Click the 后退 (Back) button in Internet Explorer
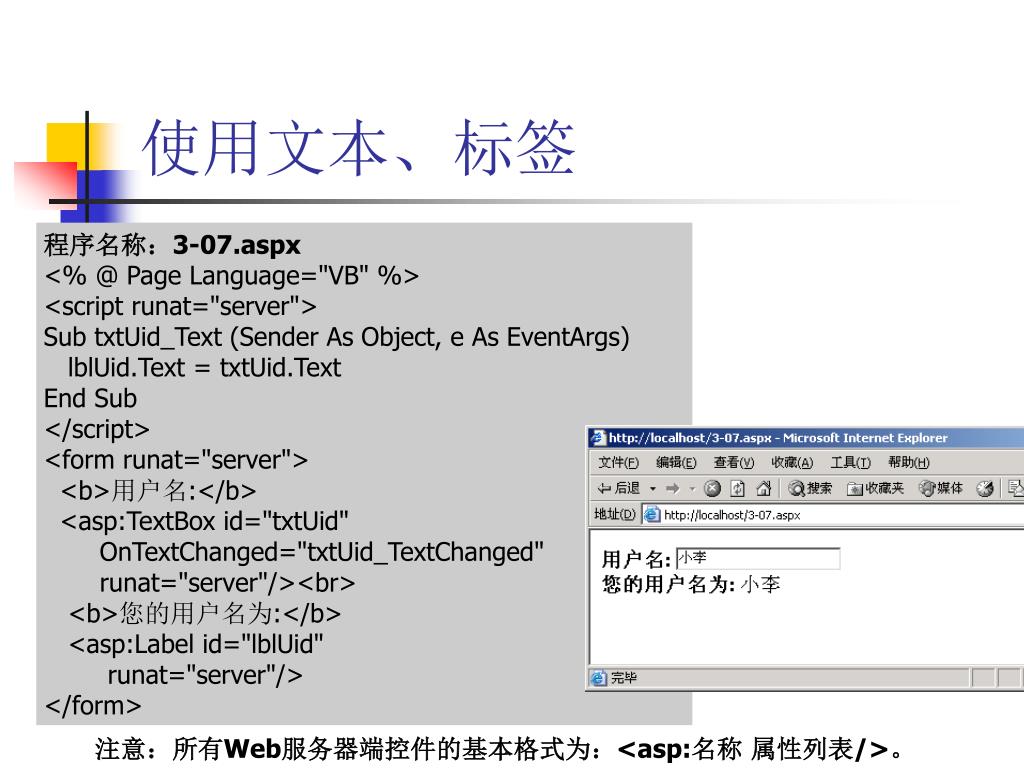The image size is (1024, 768). [618, 488]
